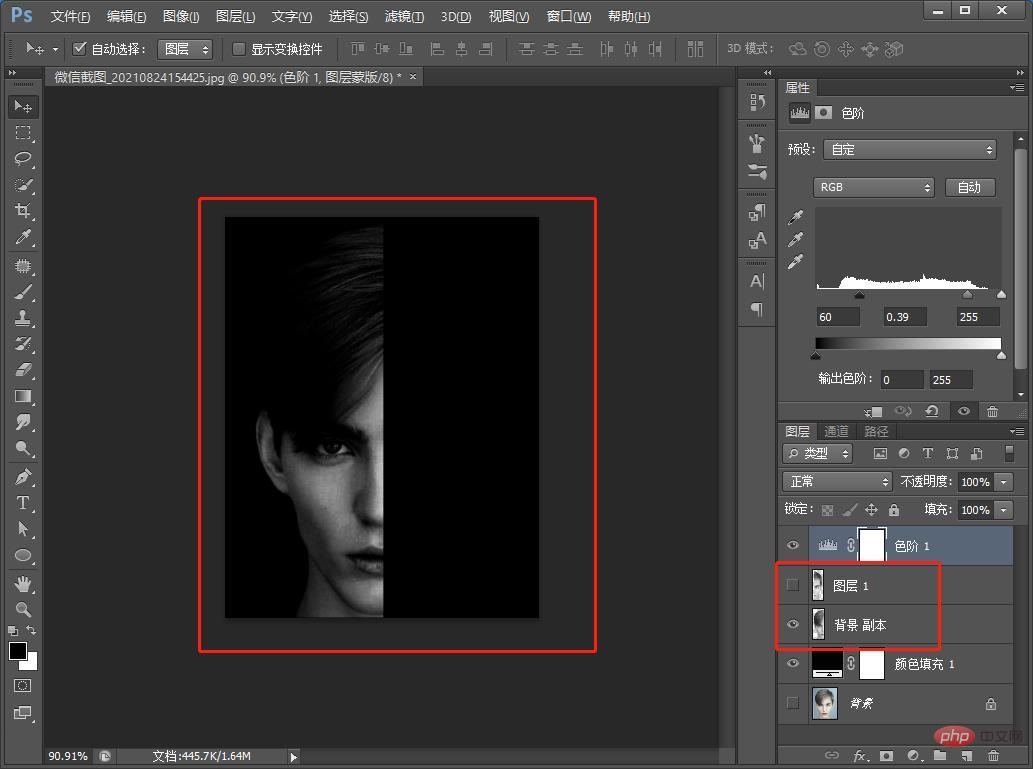Open the 类型 layer filter dropdown
The image size is (1033, 769).
point(818,453)
